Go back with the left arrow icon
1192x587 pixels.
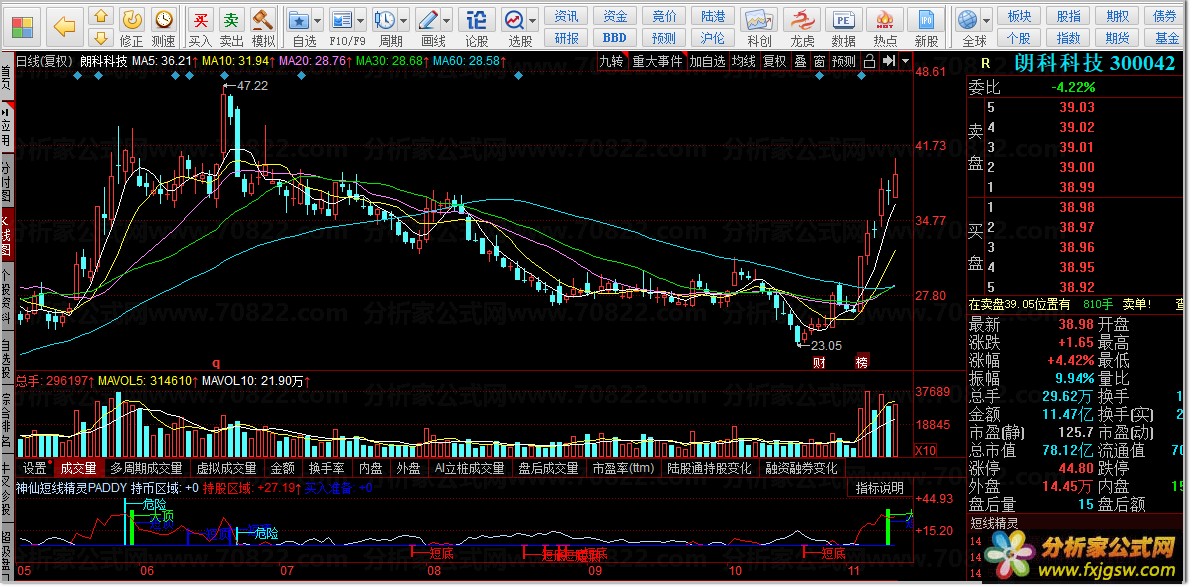pos(65,27)
